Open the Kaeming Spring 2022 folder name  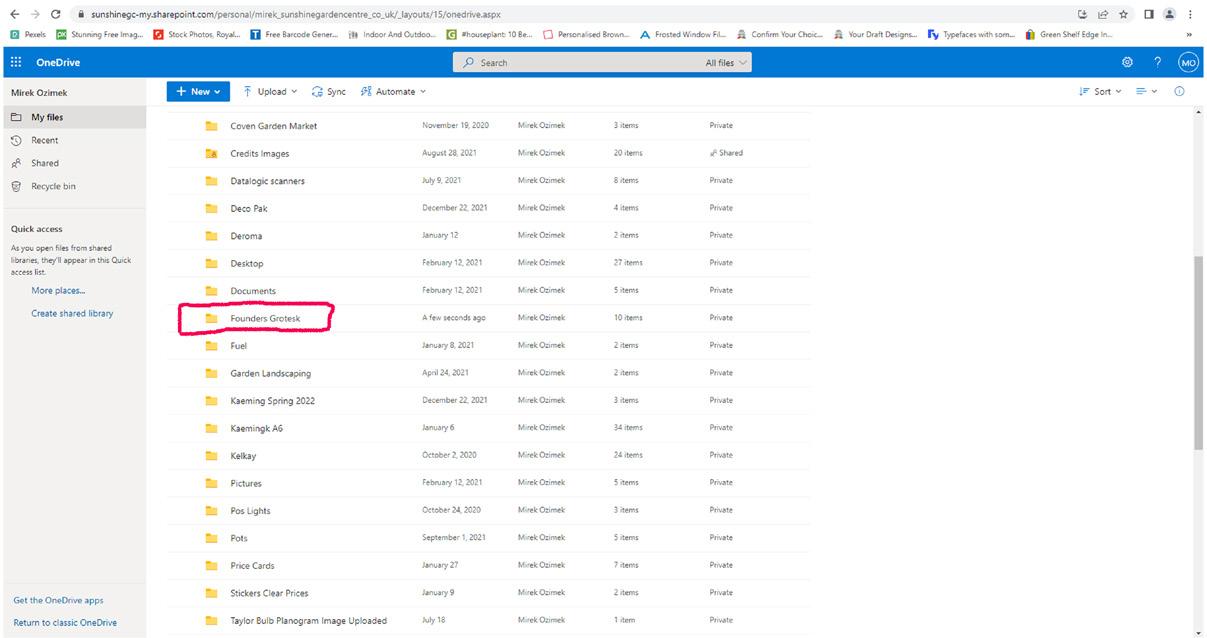pos(273,400)
